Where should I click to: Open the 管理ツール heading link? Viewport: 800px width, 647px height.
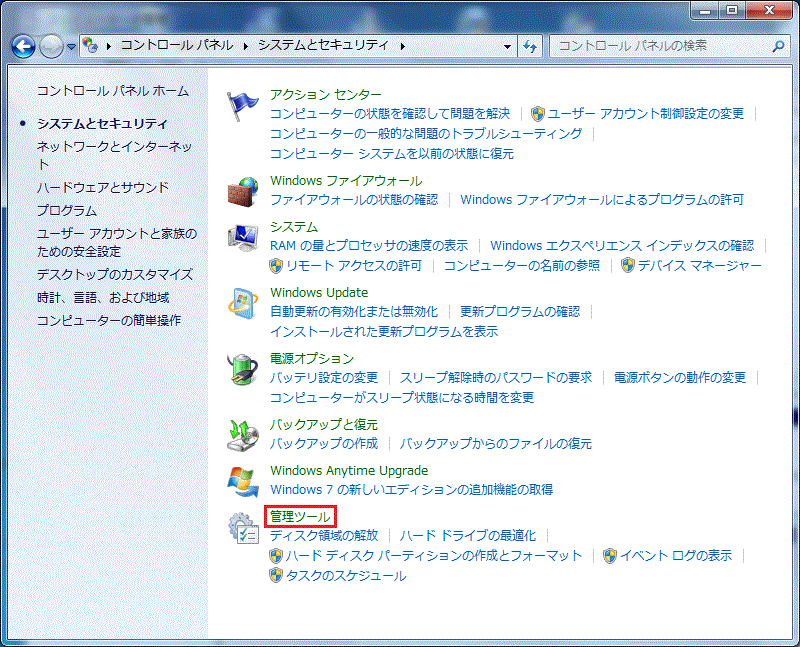(x=300, y=516)
